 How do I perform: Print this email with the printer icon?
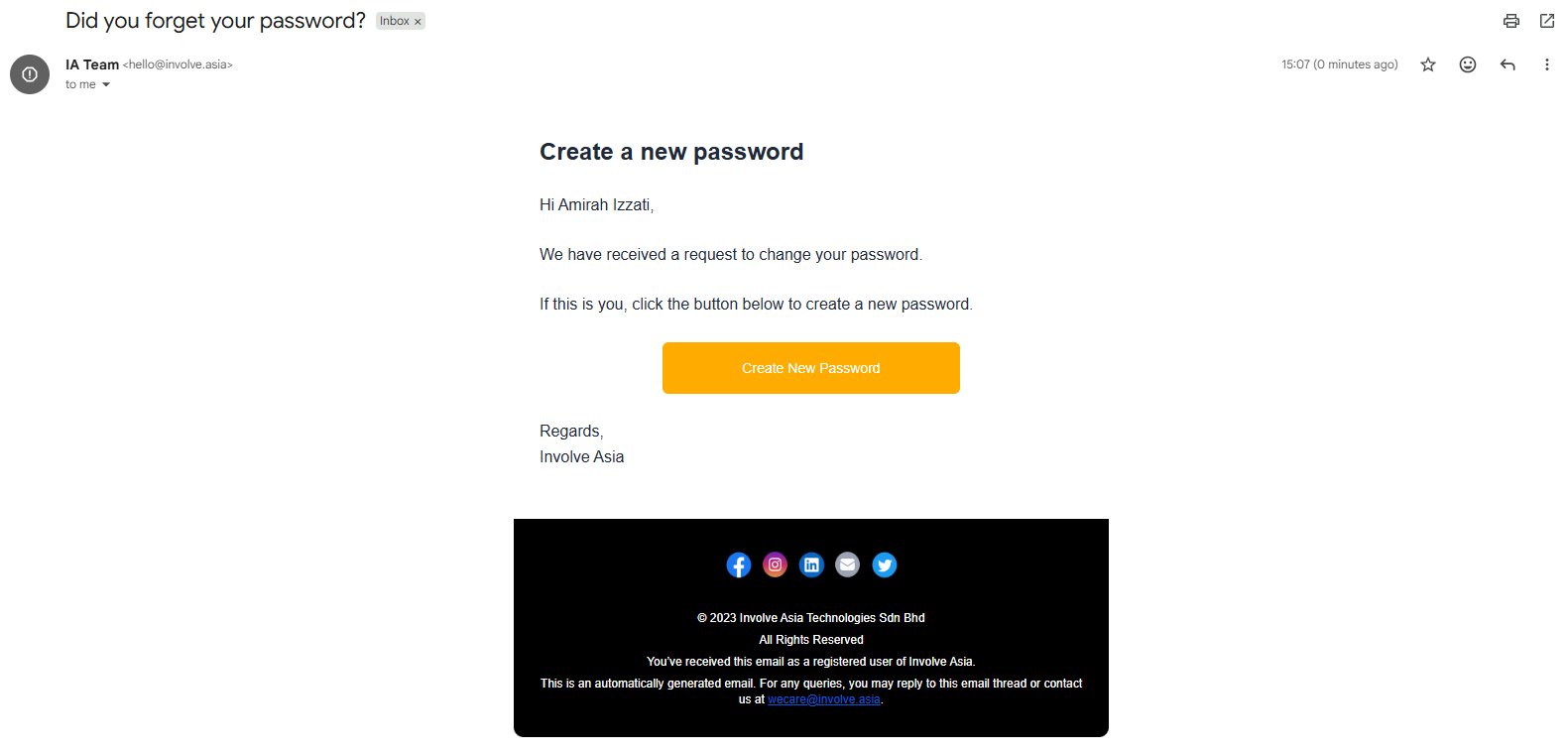1510,21
